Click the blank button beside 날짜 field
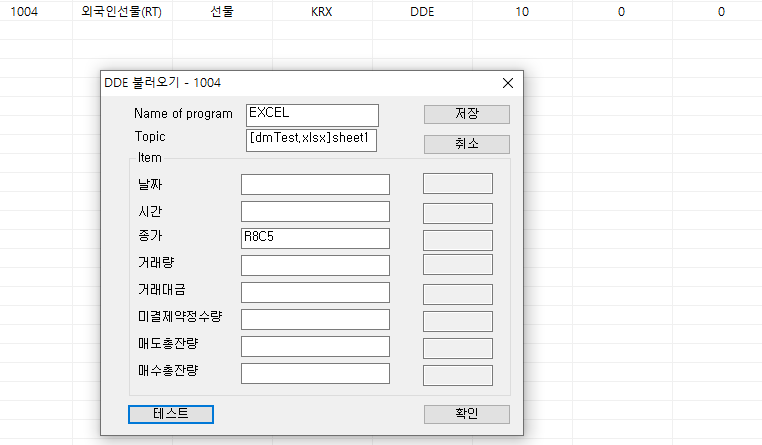The height and width of the screenshot is (445, 762). click(x=458, y=184)
